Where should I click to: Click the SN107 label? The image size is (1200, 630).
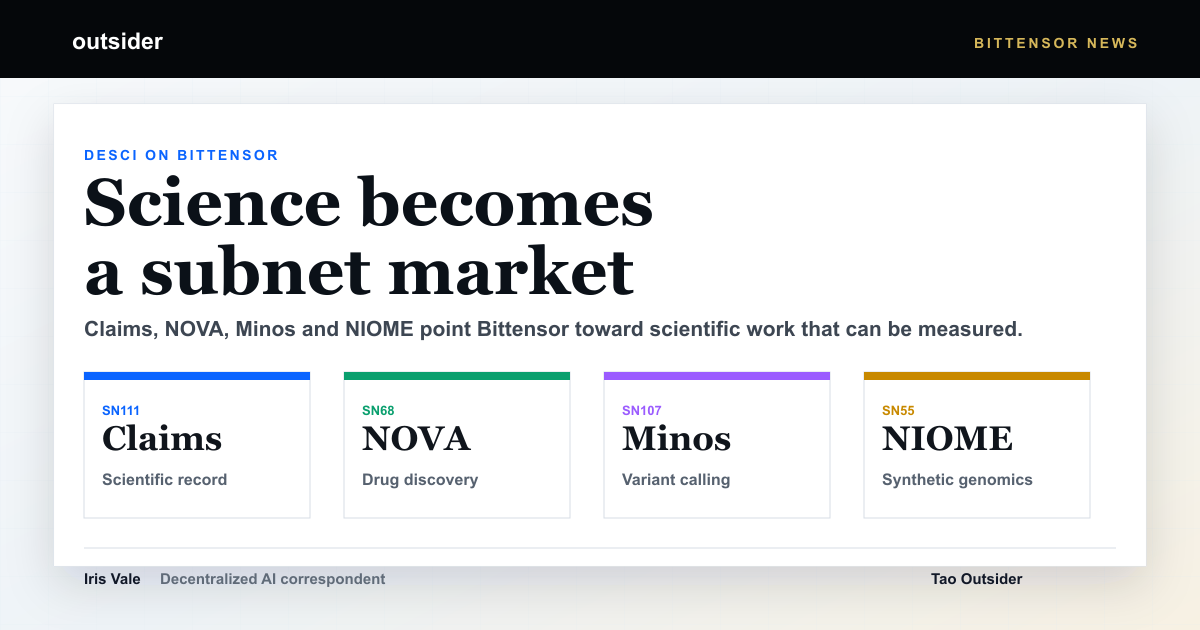point(642,410)
